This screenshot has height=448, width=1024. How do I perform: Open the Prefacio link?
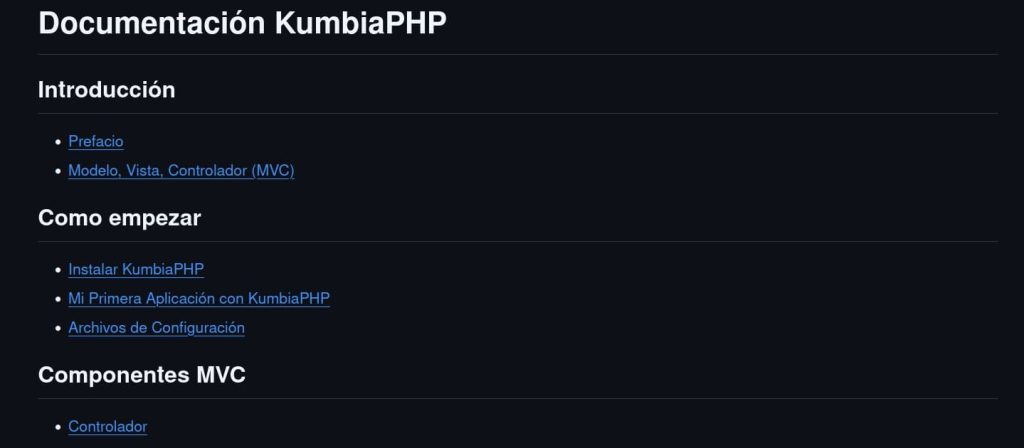(96, 142)
